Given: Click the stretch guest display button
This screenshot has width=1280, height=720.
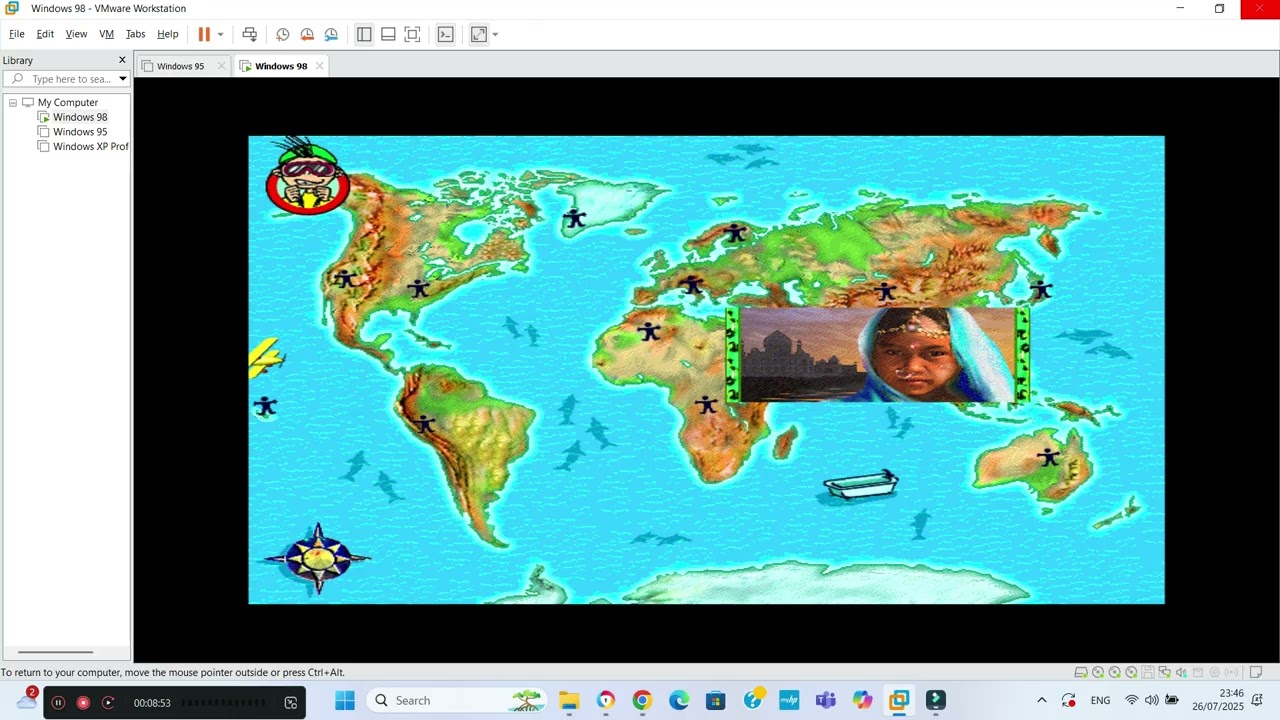Looking at the screenshot, I should 479,34.
